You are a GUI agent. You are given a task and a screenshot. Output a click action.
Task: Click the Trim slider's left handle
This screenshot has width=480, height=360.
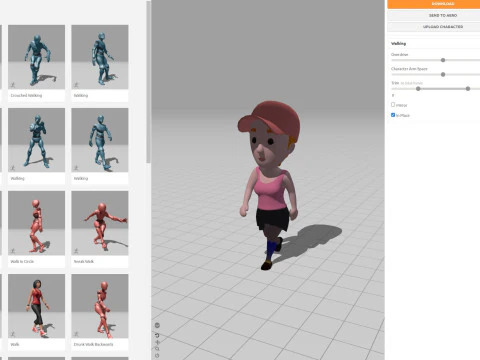[418, 89]
